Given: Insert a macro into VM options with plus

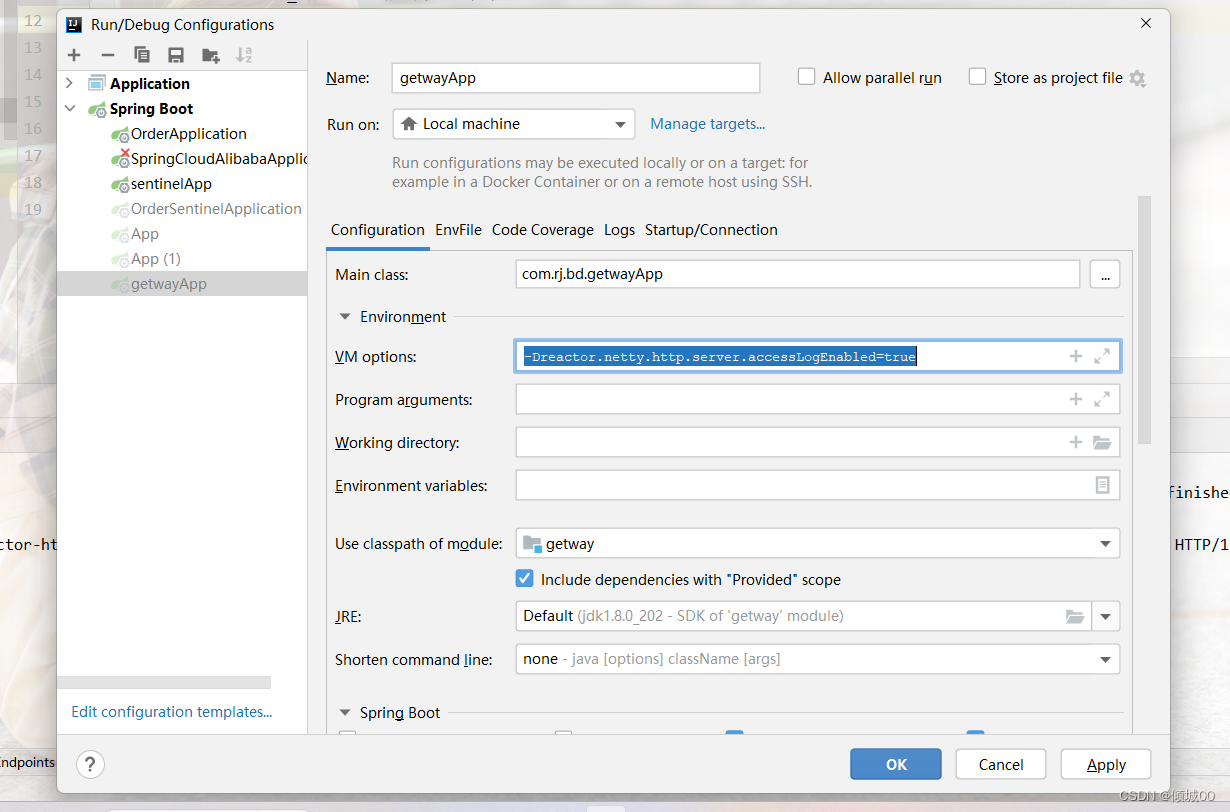Looking at the screenshot, I should click(1076, 356).
